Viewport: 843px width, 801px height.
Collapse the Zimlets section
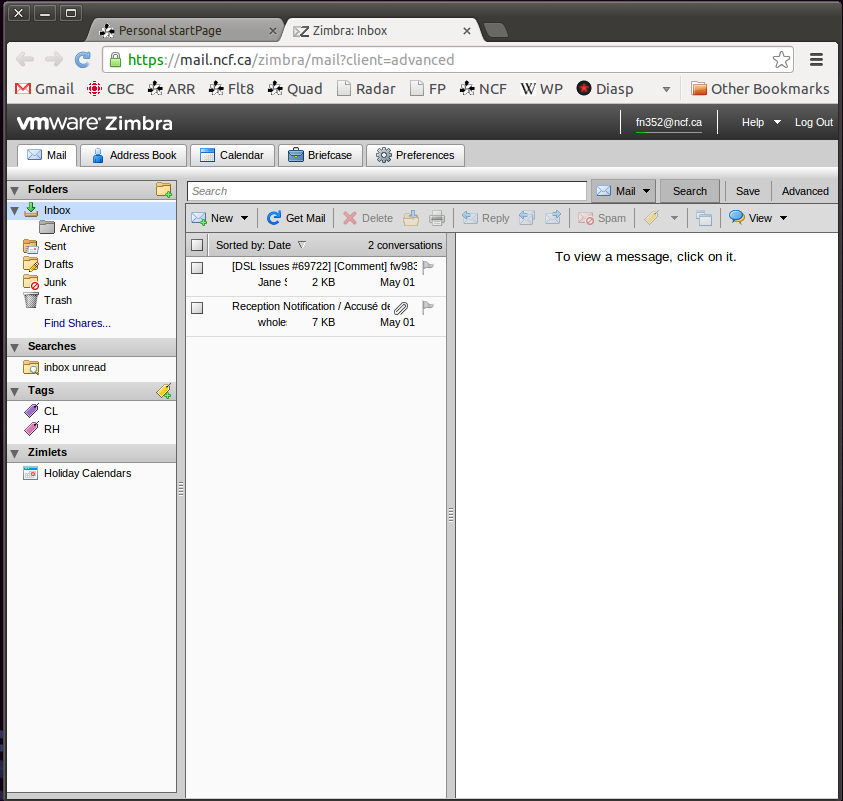point(15,453)
